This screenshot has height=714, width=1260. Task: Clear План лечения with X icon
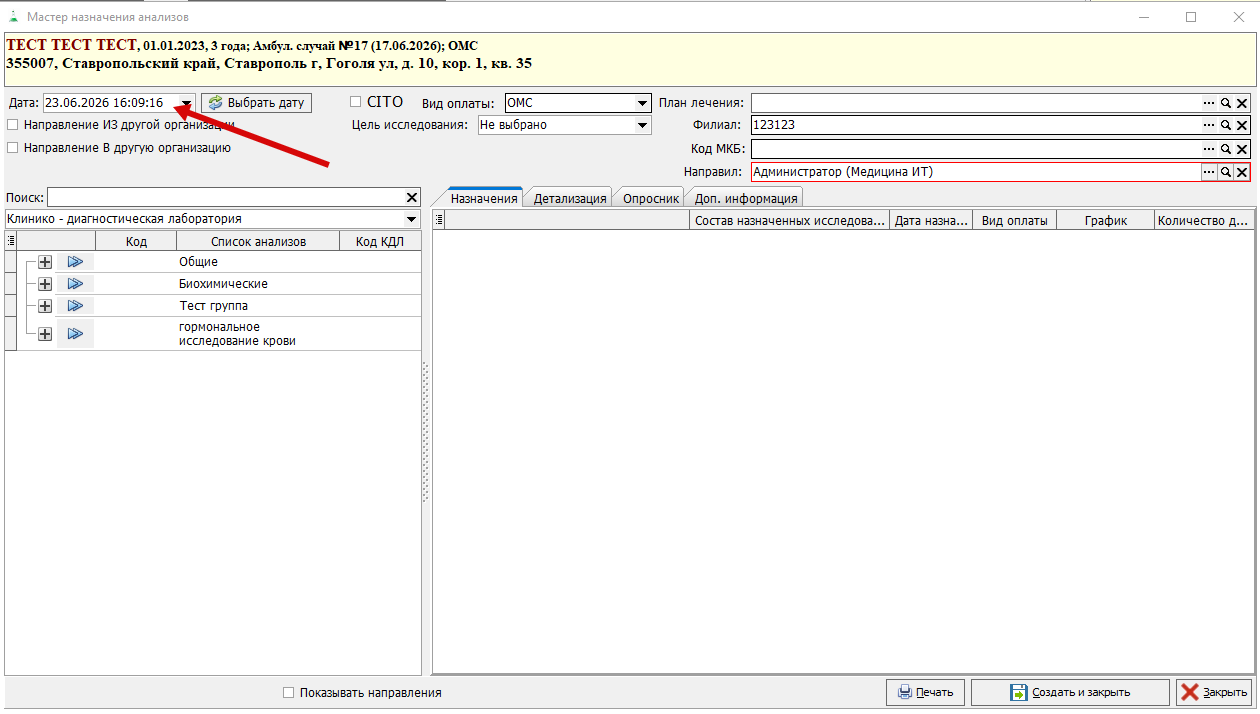pos(1242,103)
